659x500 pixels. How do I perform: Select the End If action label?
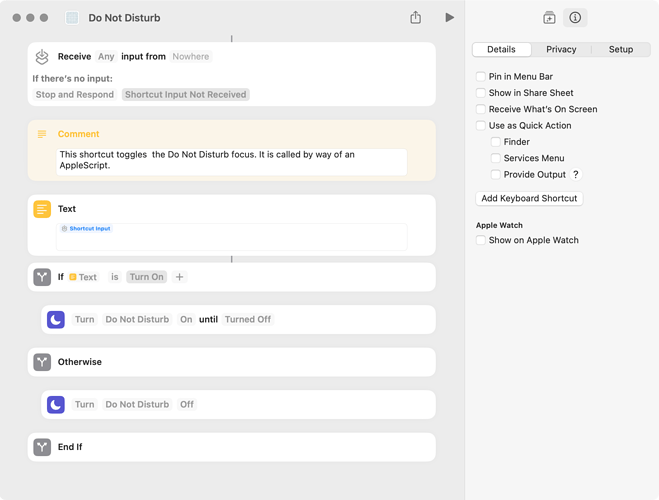(70, 447)
